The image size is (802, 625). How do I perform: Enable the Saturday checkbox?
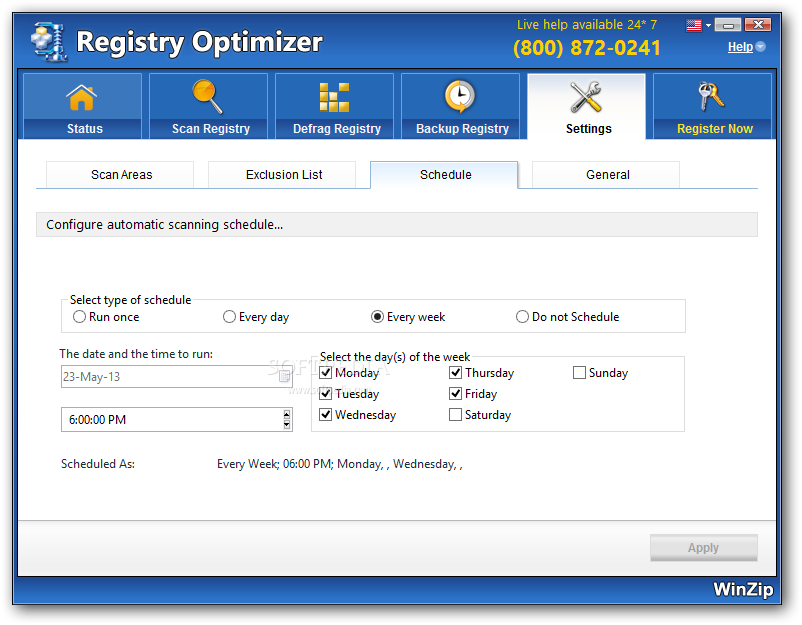click(455, 414)
